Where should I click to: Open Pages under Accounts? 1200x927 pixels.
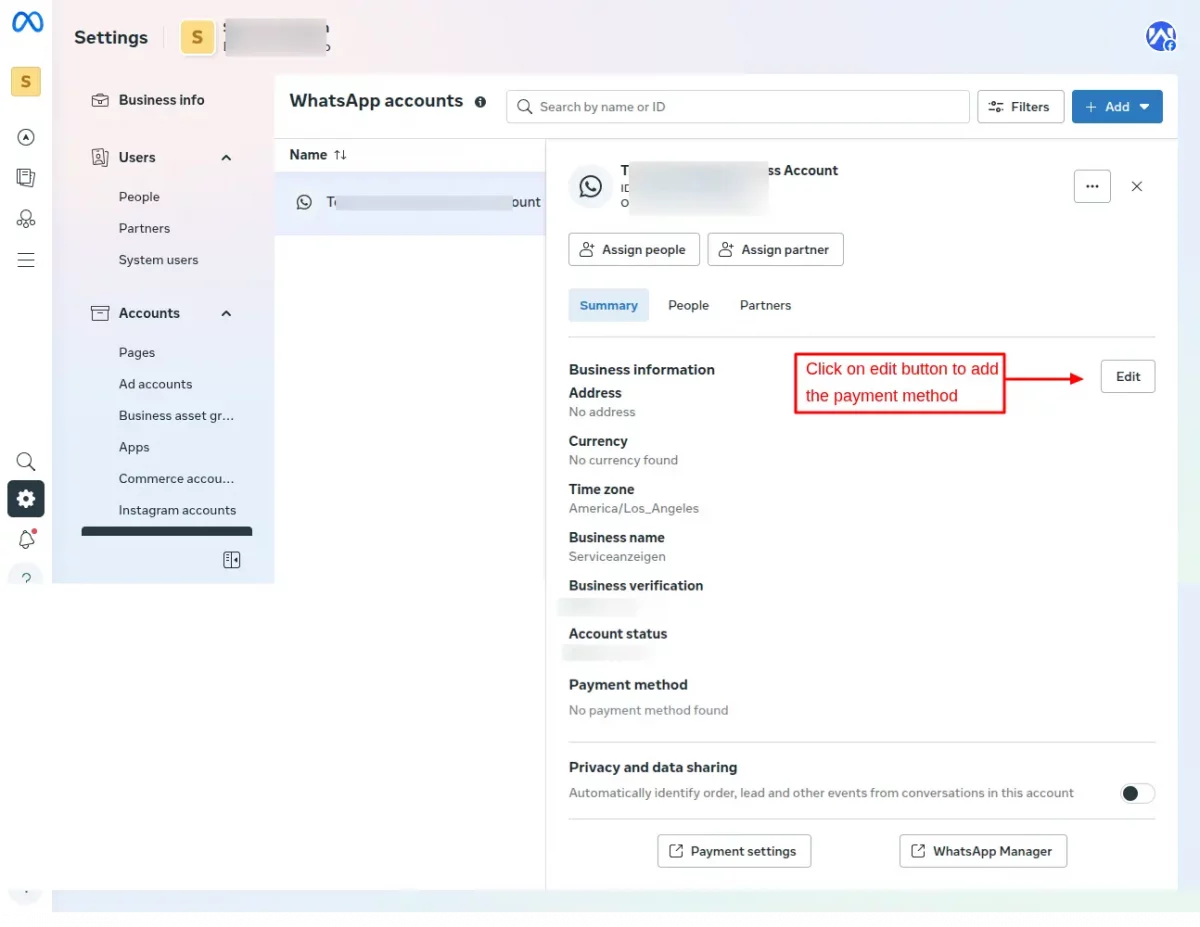tap(137, 353)
